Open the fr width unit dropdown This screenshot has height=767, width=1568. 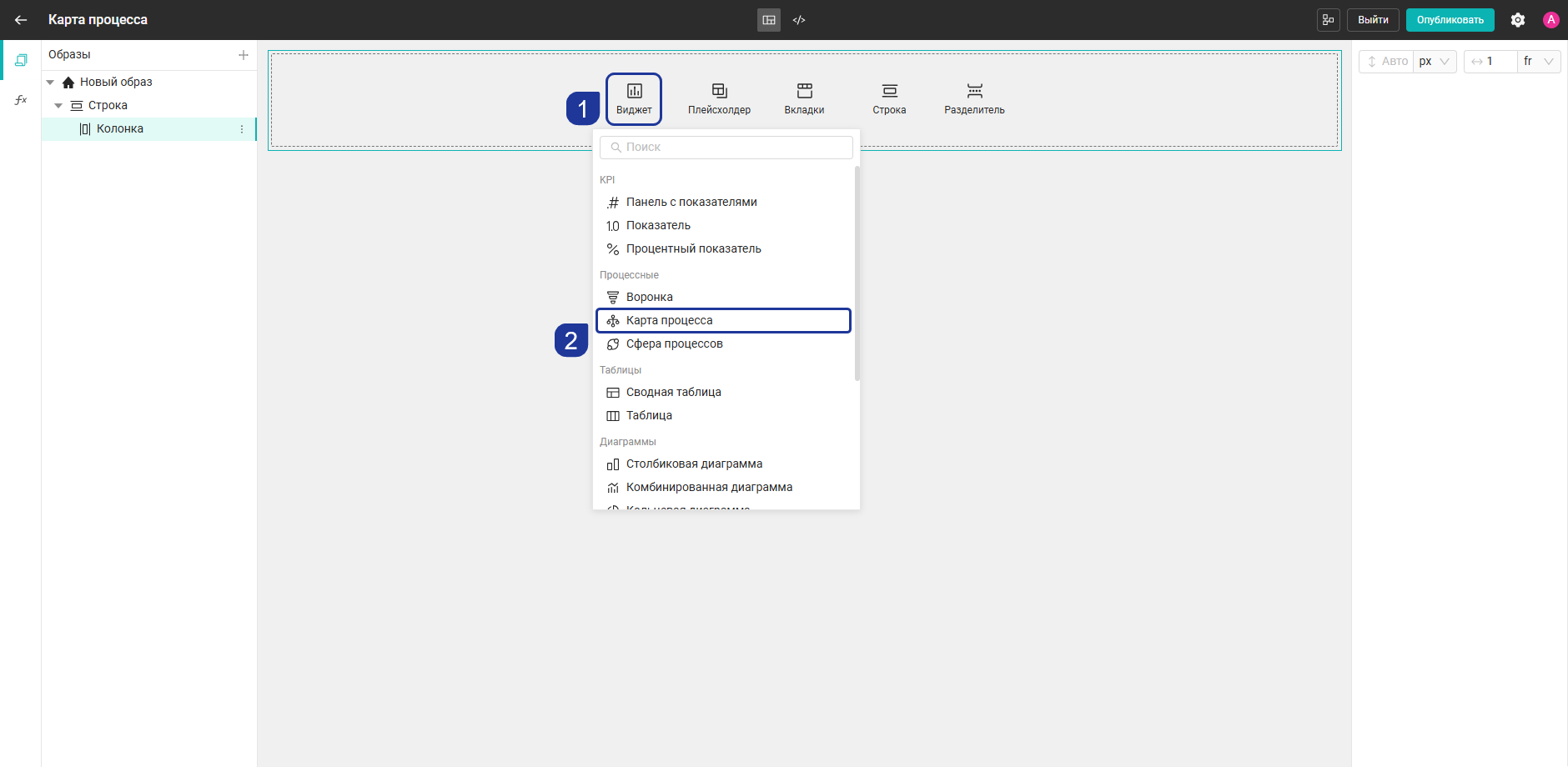click(x=1539, y=62)
